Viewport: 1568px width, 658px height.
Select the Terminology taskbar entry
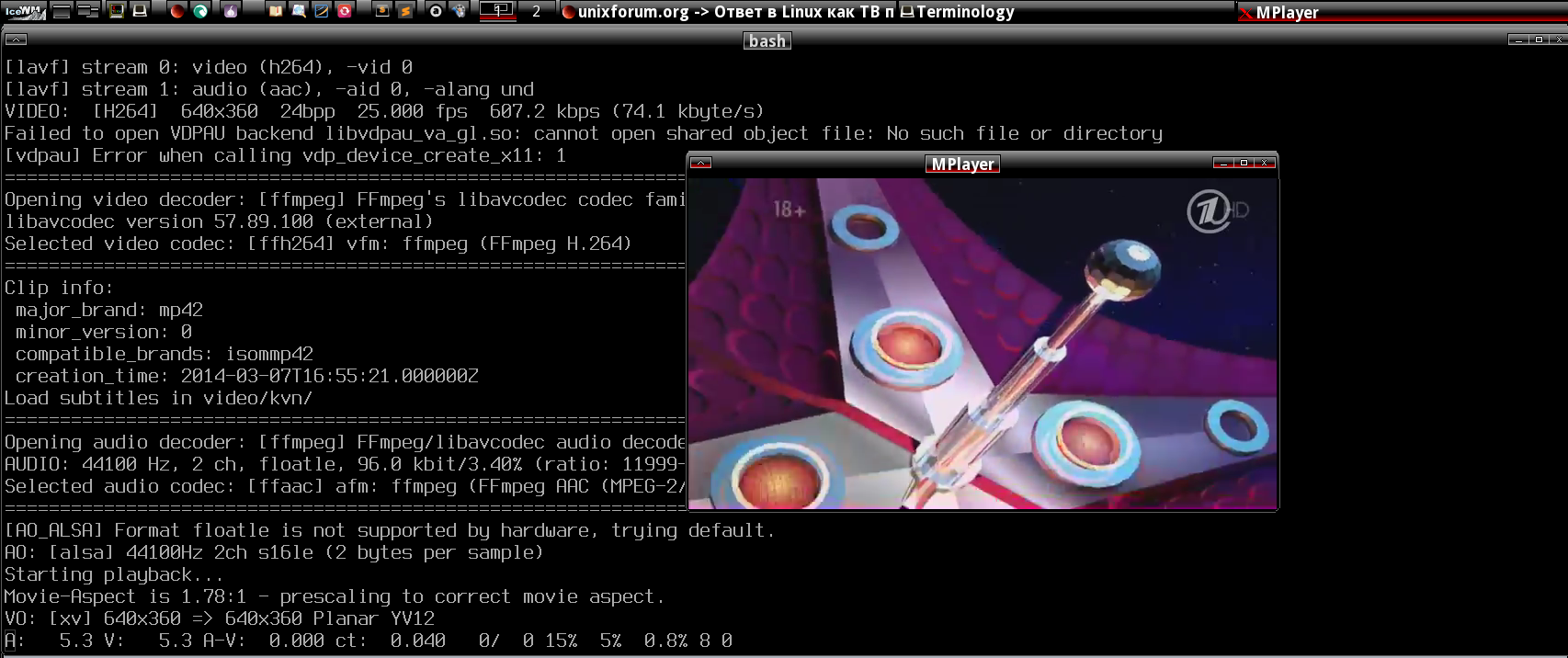(x=965, y=12)
